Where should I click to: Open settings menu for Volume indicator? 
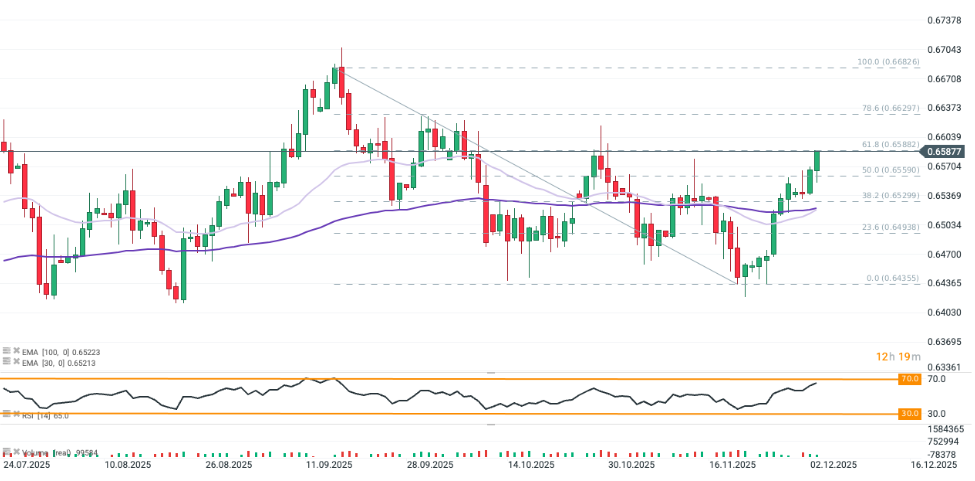[x=6, y=452]
